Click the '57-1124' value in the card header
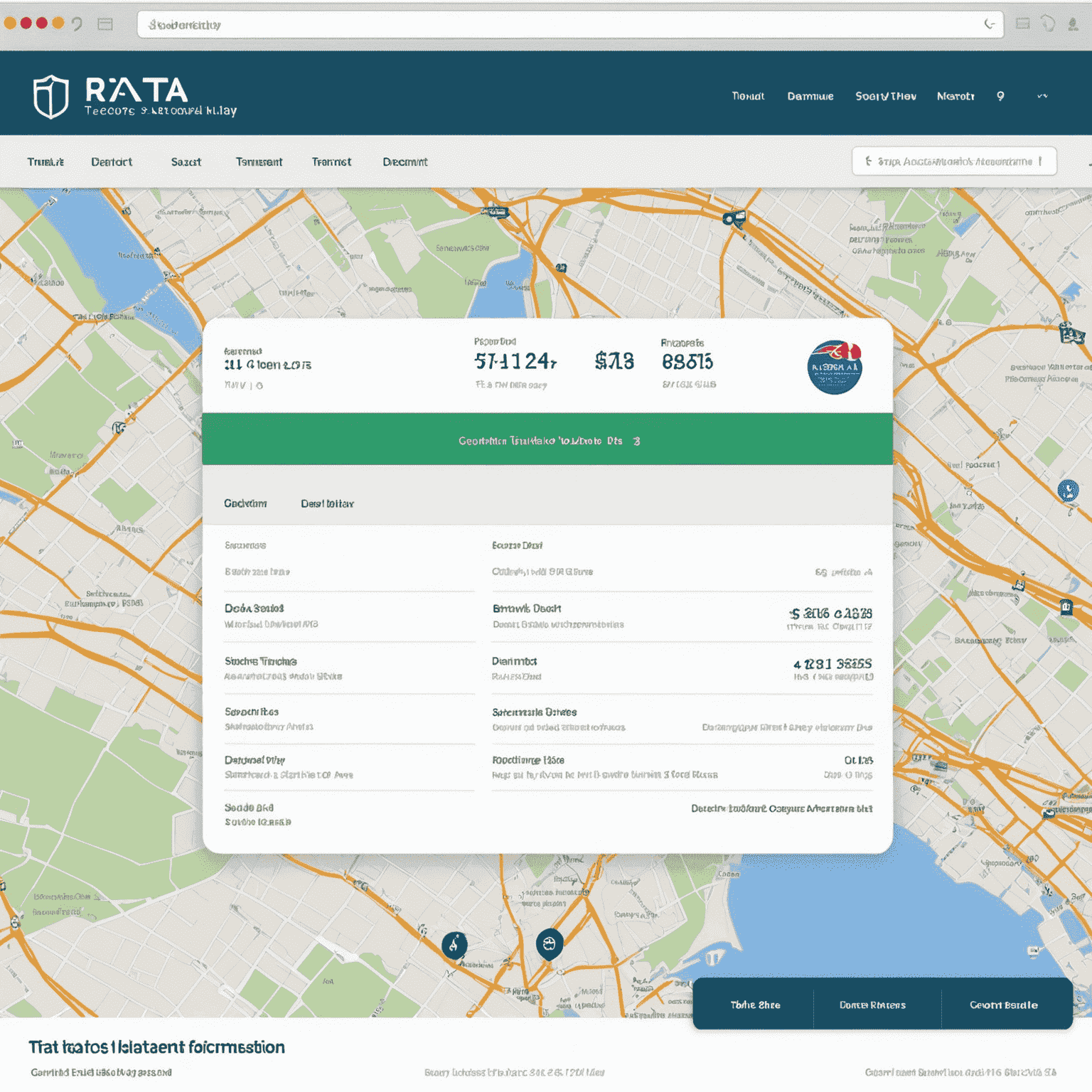Viewport: 1092px width, 1092px height. [x=515, y=362]
